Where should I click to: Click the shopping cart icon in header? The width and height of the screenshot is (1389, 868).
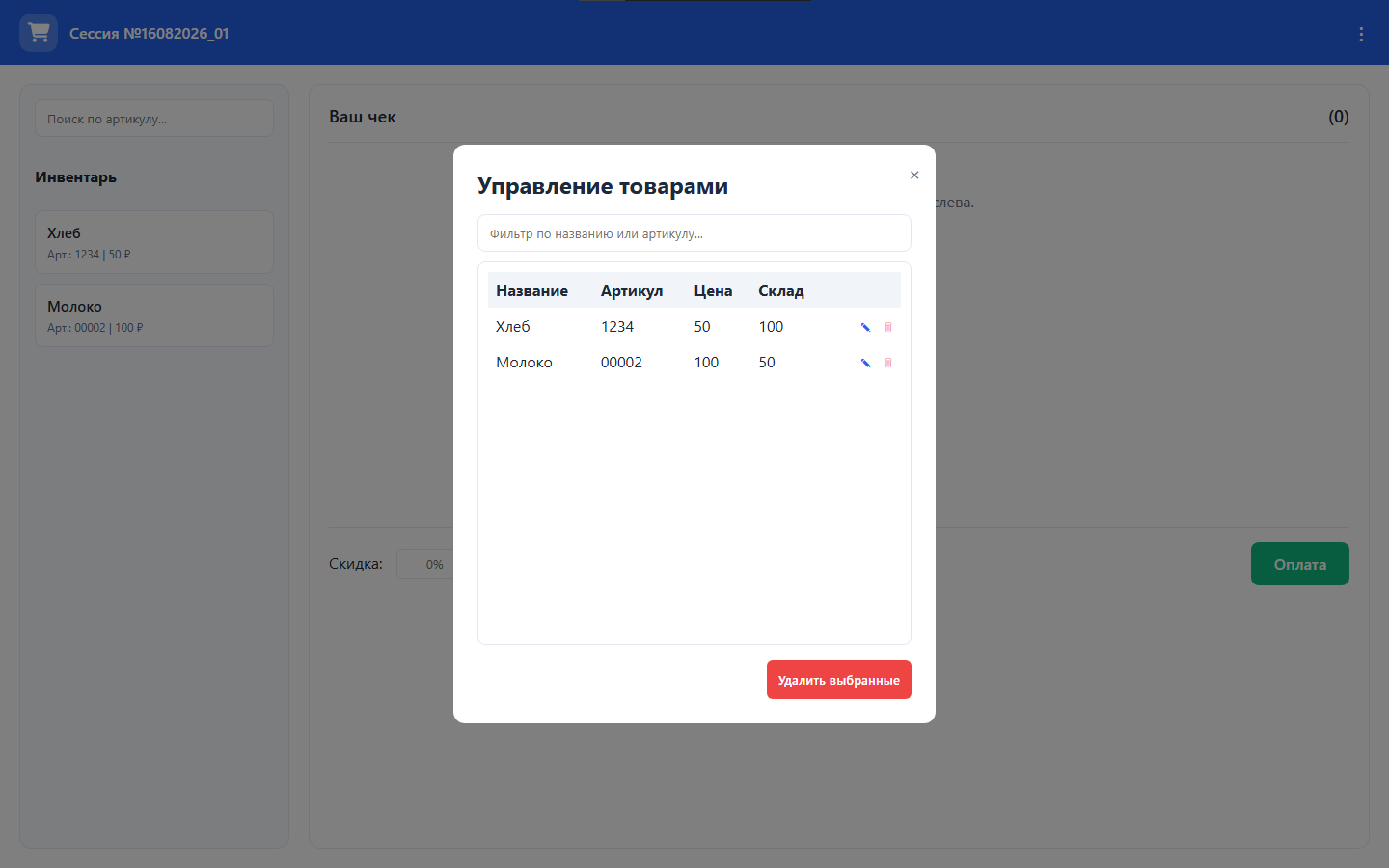(39, 33)
